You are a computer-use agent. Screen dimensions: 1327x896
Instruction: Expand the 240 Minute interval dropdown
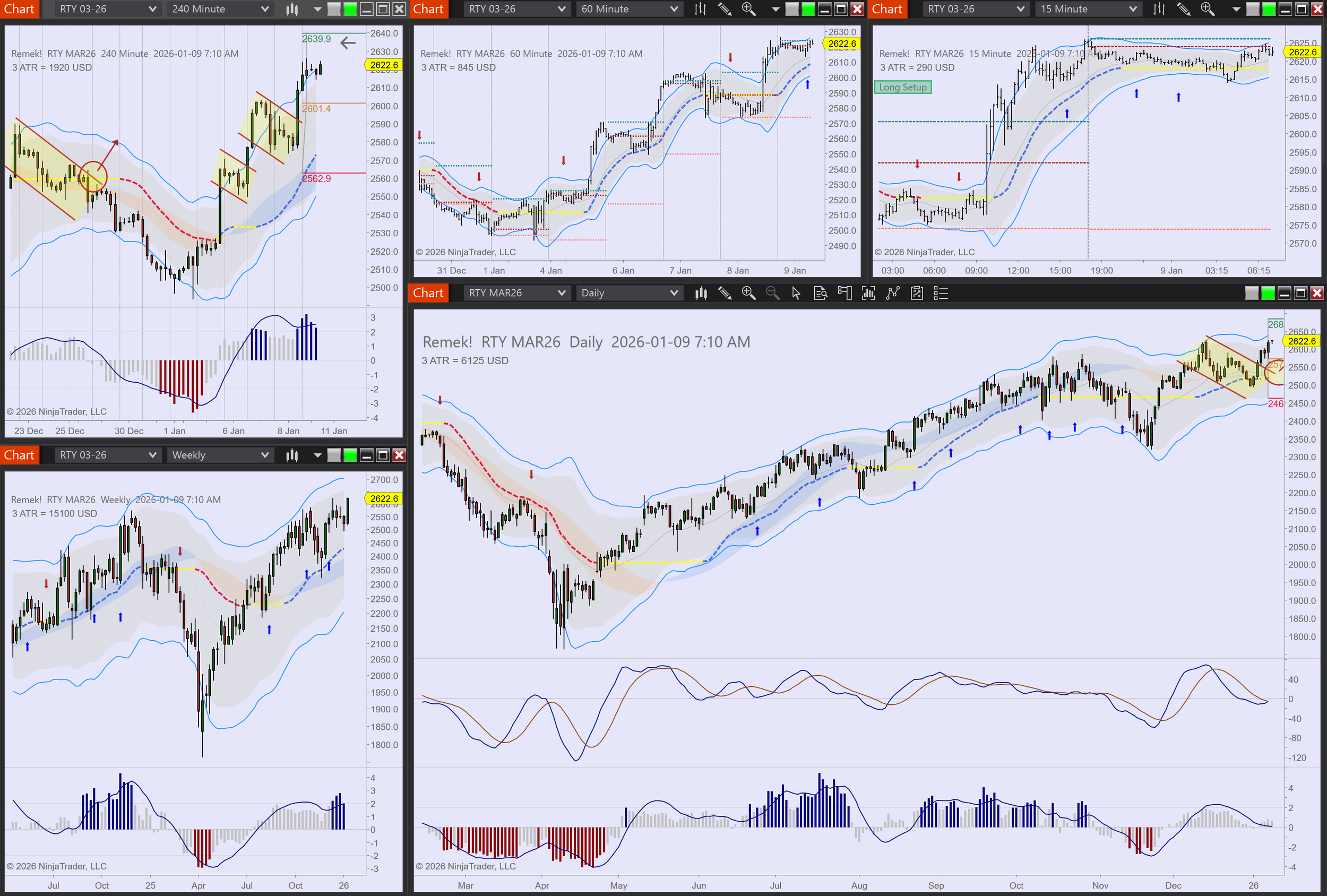(220, 9)
